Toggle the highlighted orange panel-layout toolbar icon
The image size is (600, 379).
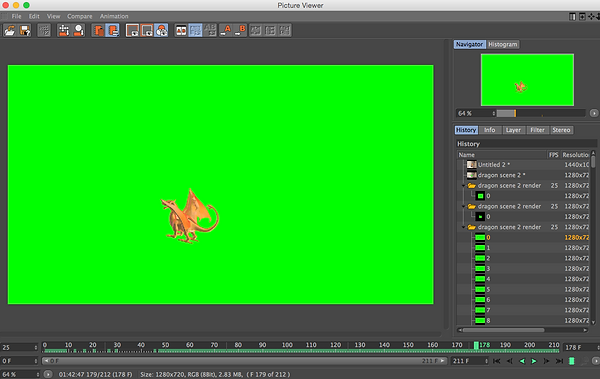point(113,31)
